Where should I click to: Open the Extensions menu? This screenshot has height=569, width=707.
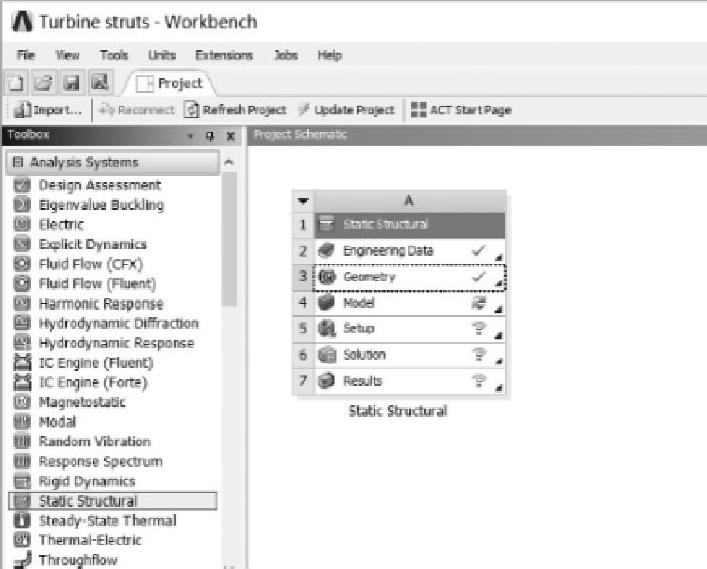224,55
